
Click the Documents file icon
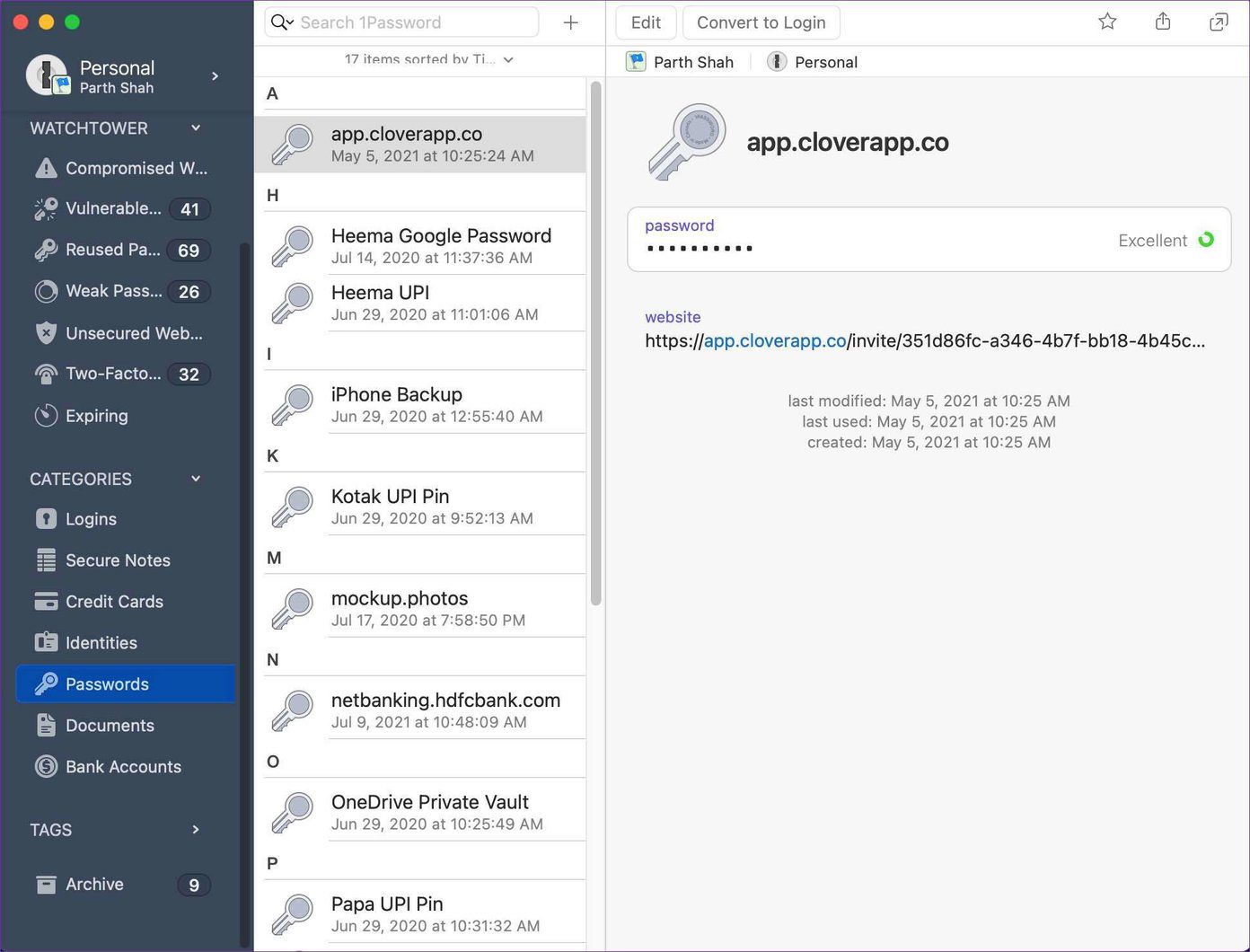pyautogui.click(x=46, y=725)
